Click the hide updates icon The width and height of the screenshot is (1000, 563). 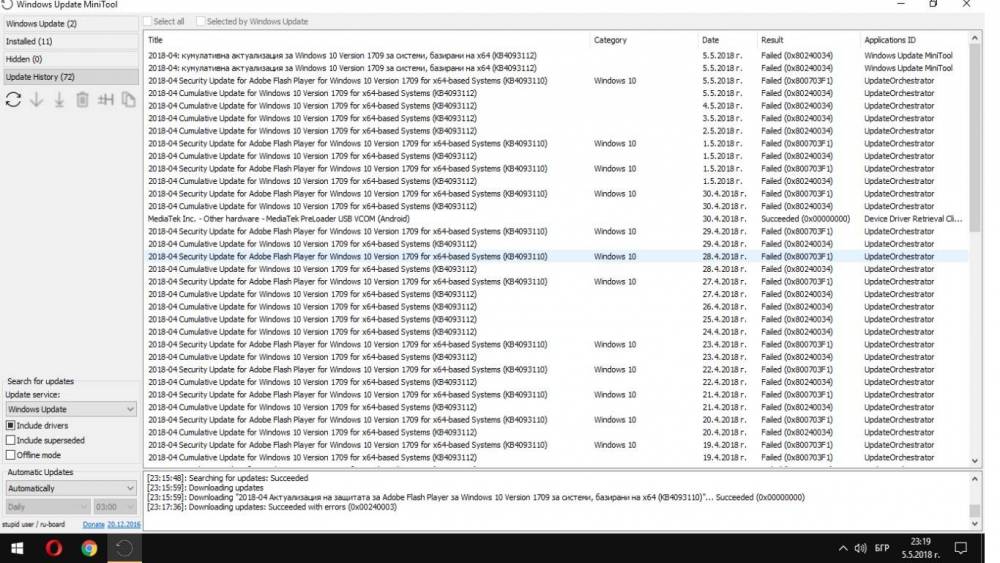(105, 99)
